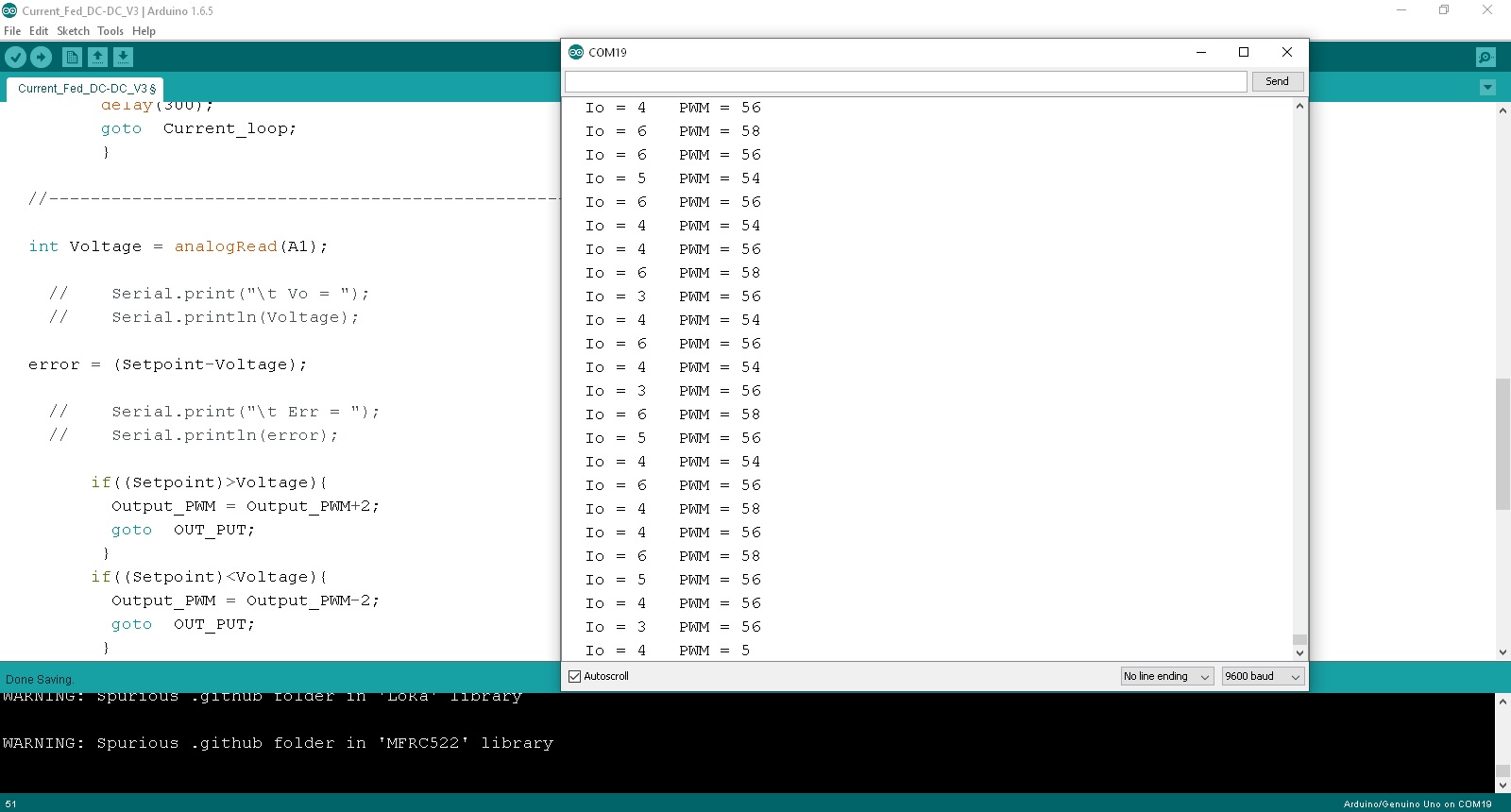Maximize the COM19 serial monitor window
1511x812 pixels.
tap(1244, 52)
